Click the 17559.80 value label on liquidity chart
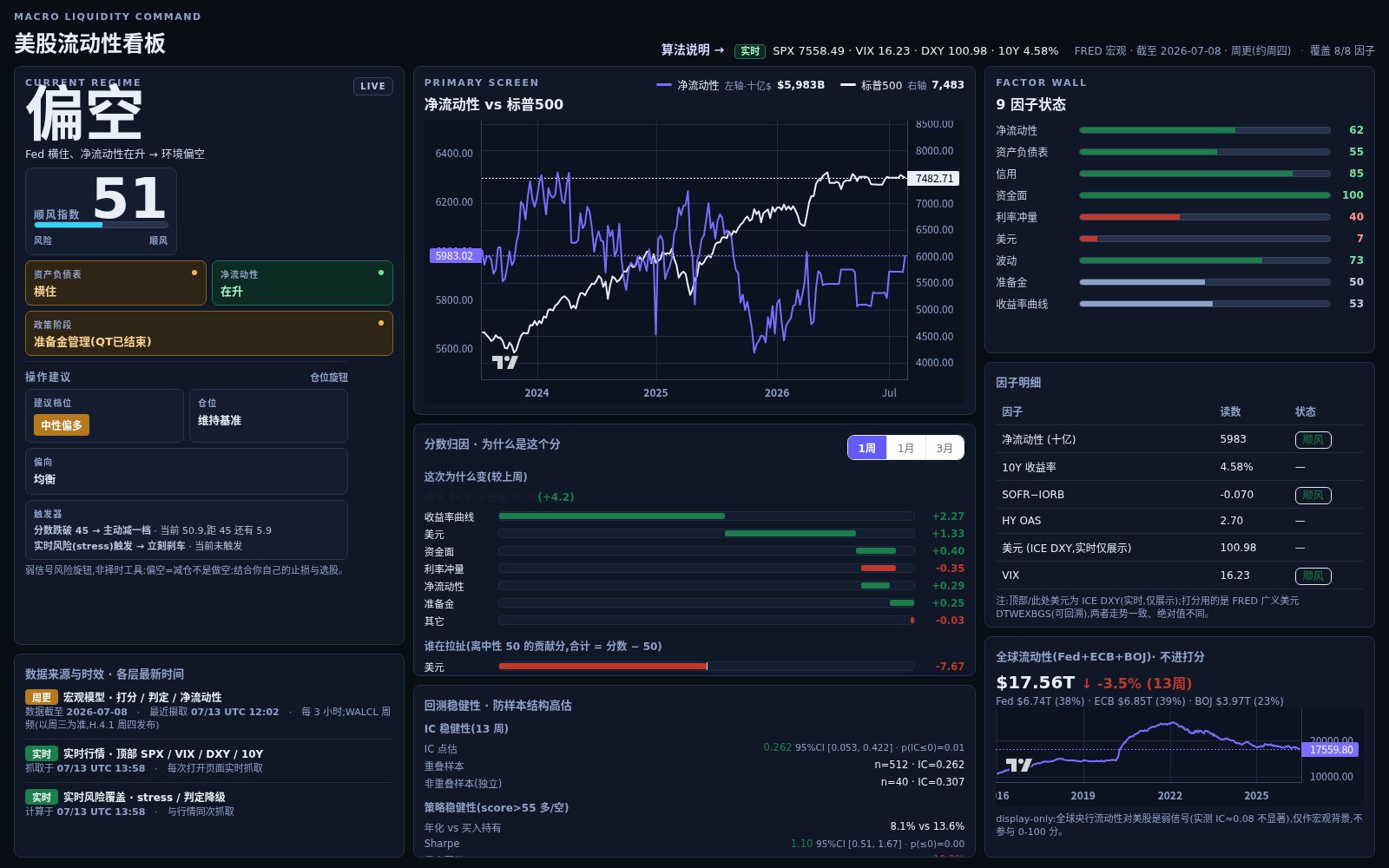Image resolution: width=1389 pixels, height=868 pixels. tap(1330, 749)
